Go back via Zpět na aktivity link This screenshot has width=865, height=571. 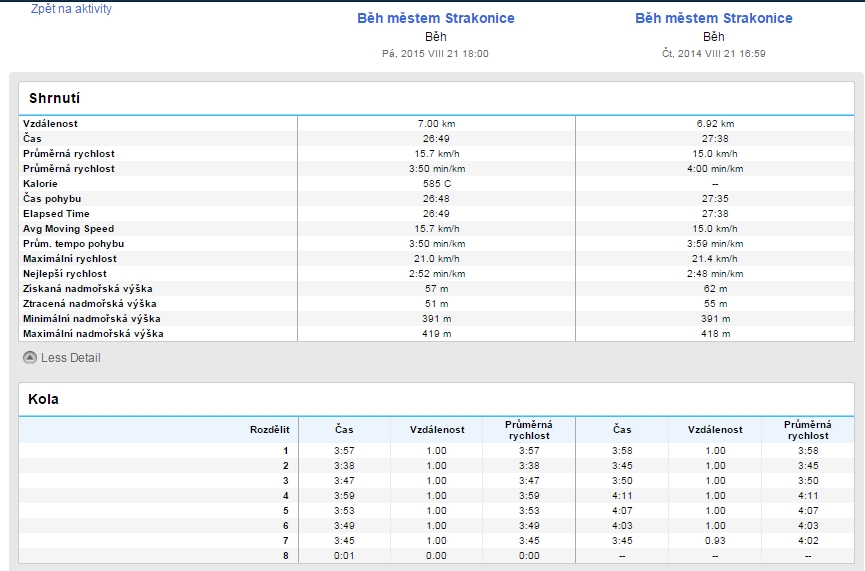point(71,9)
